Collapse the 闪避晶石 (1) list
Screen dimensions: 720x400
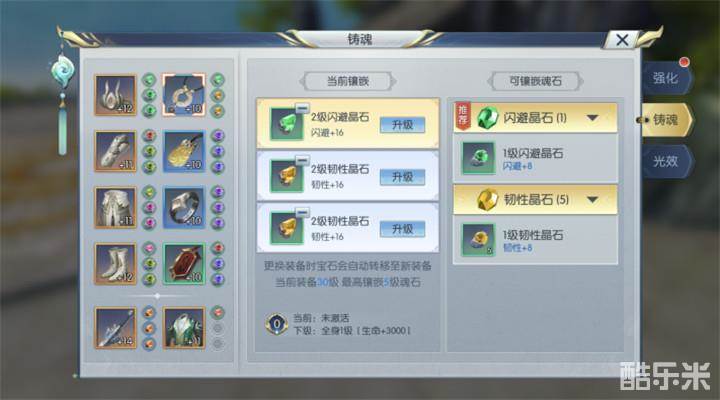click(x=592, y=118)
